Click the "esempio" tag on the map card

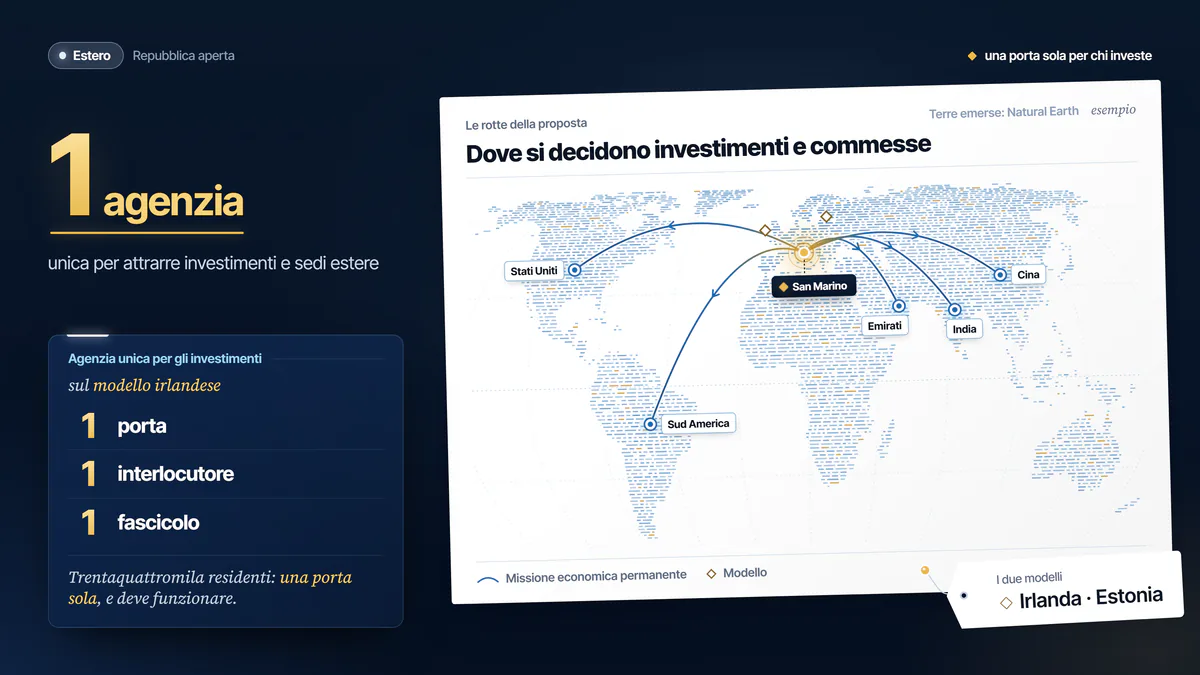coord(1113,110)
